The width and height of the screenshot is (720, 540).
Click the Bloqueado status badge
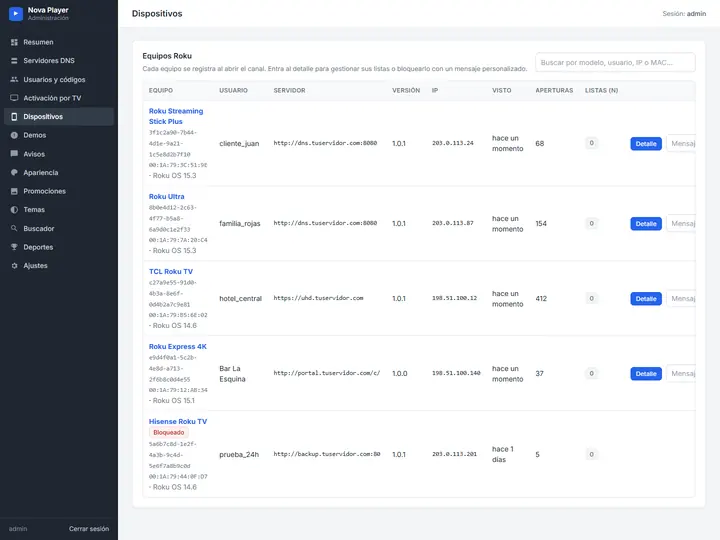click(x=169, y=433)
